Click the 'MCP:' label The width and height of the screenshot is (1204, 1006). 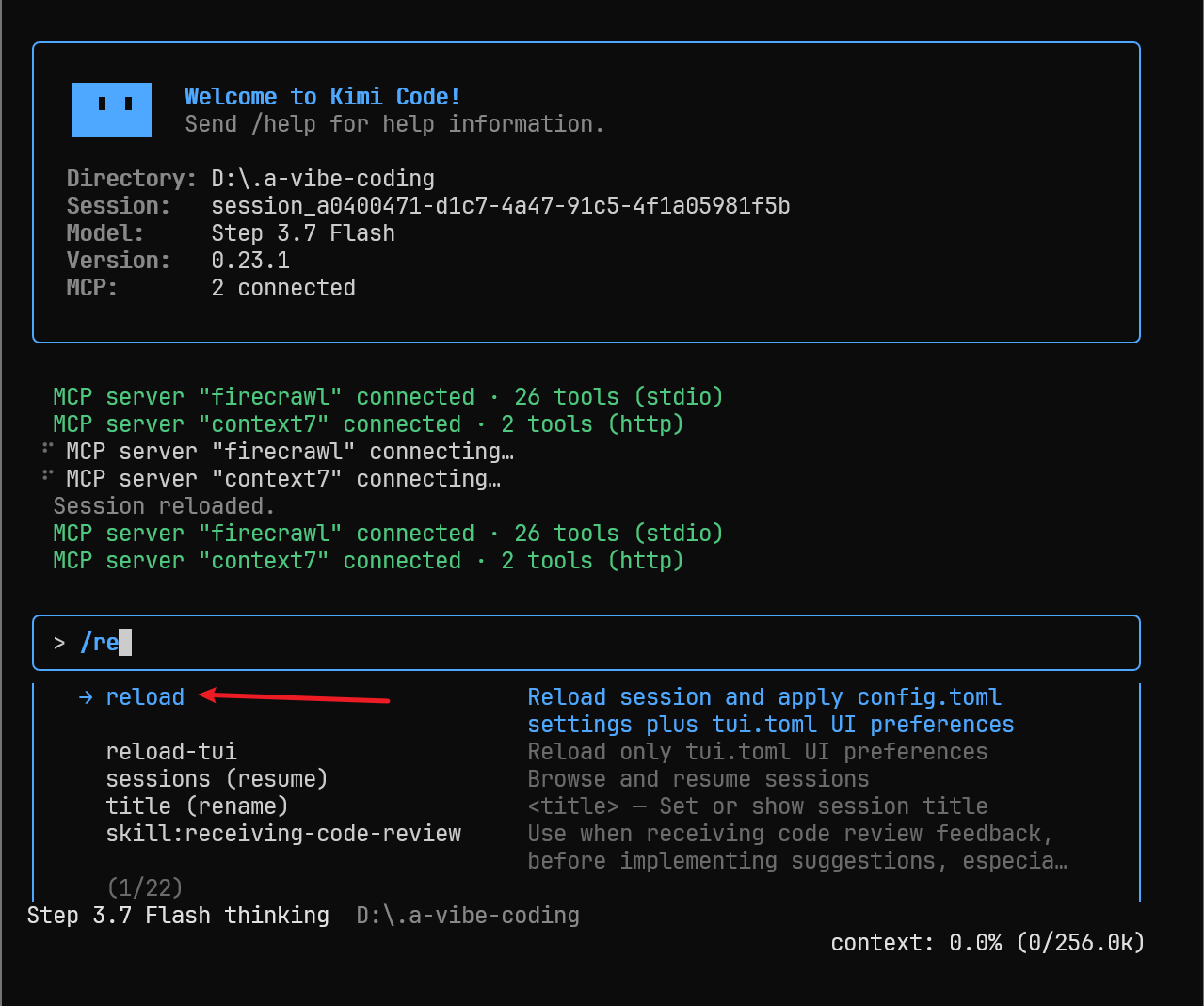click(92, 288)
